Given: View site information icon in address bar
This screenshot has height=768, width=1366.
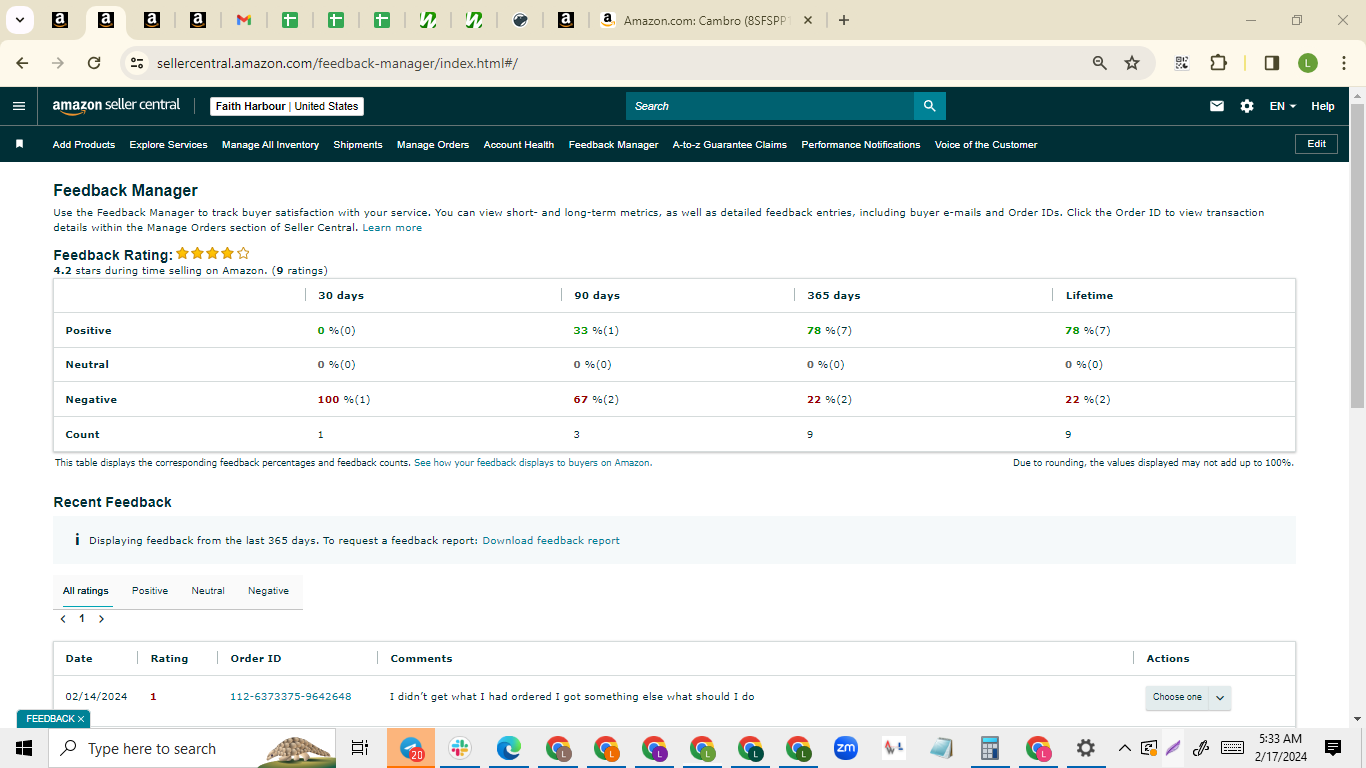Looking at the screenshot, I should pos(138,63).
